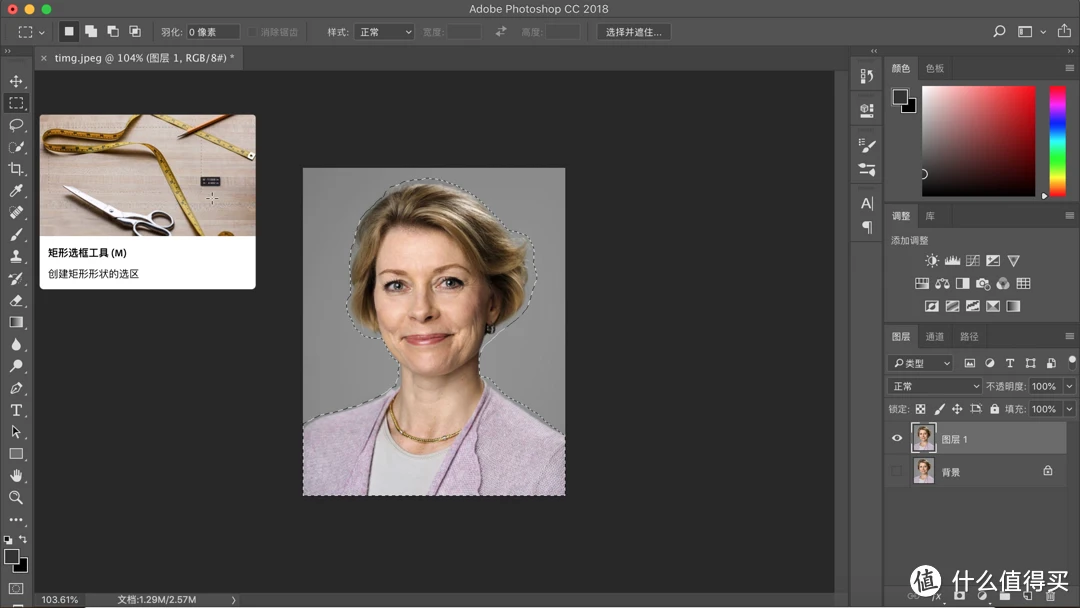Switch to the 库 libraries tab

(x=930, y=216)
